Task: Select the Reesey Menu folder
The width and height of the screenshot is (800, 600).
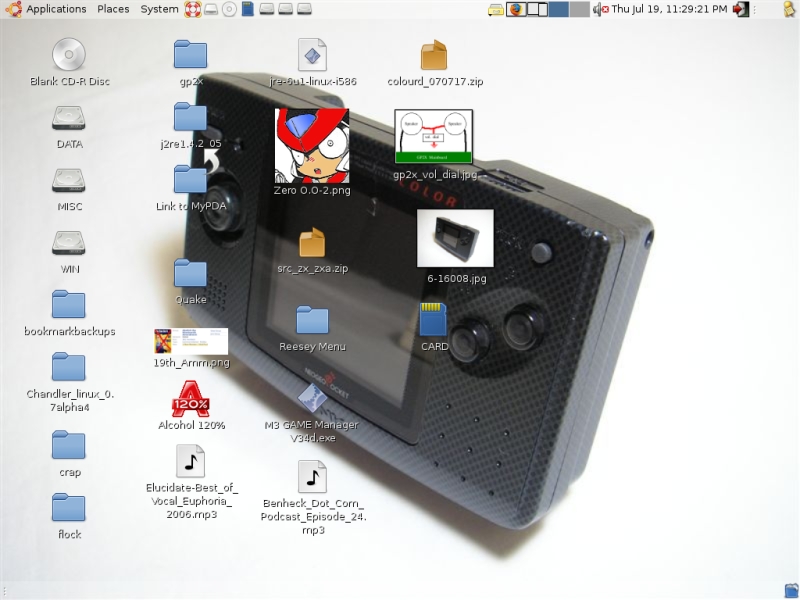Action: click(x=312, y=320)
